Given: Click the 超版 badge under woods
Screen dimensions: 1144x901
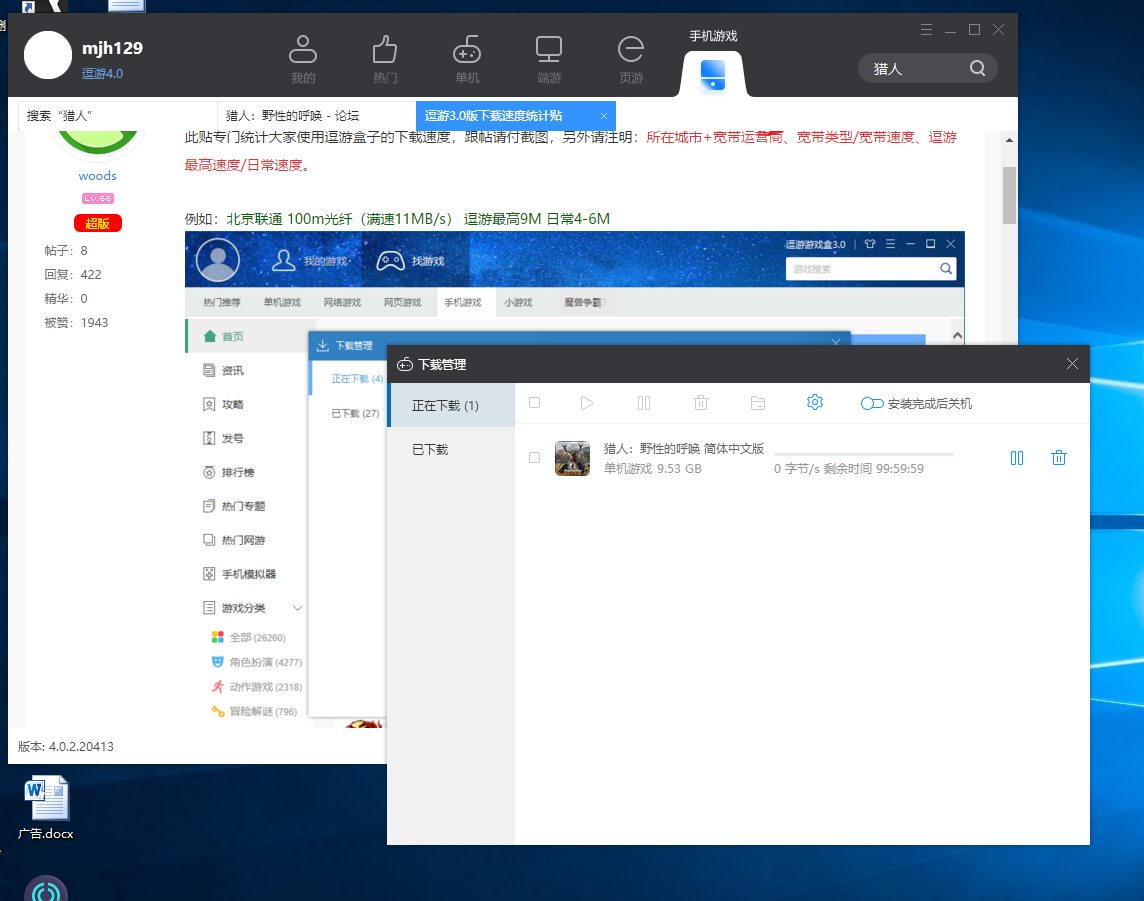Looking at the screenshot, I should pos(98,223).
